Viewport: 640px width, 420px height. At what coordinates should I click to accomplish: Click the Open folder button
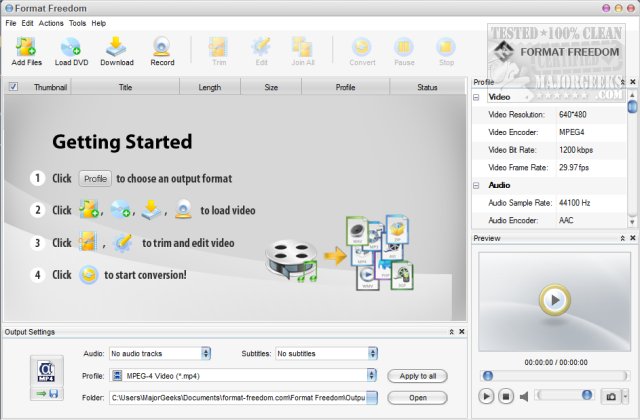tap(418, 398)
